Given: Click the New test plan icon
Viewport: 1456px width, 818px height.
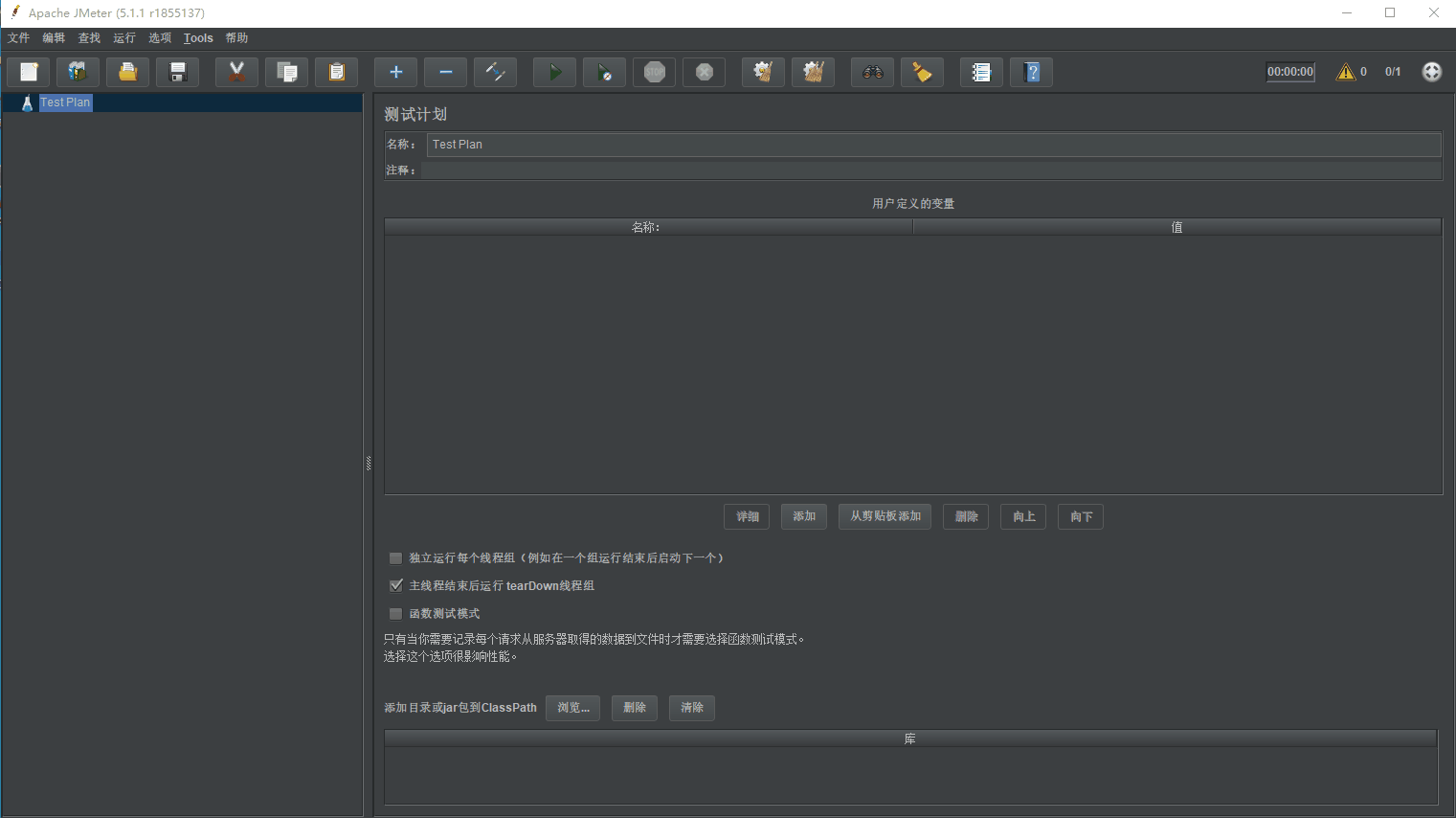Looking at the screenshot, I should click(29, 72).
